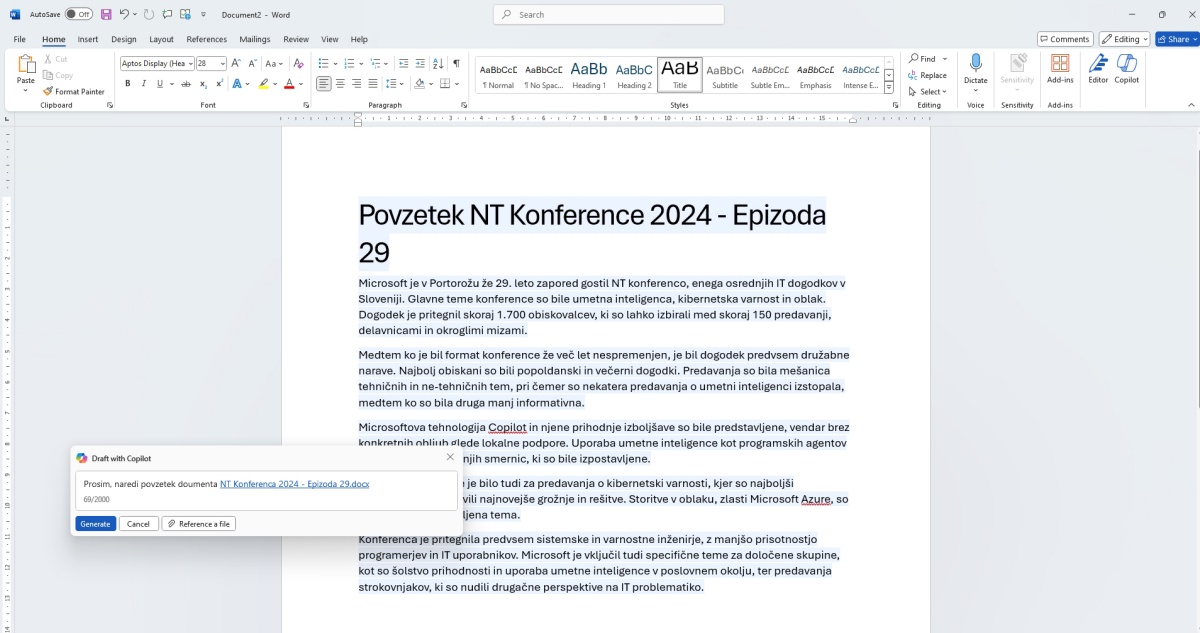This screenshot has height=633, width=1200.
Task: Close the Draft with Copilot dialog
Action: (450, 457)
